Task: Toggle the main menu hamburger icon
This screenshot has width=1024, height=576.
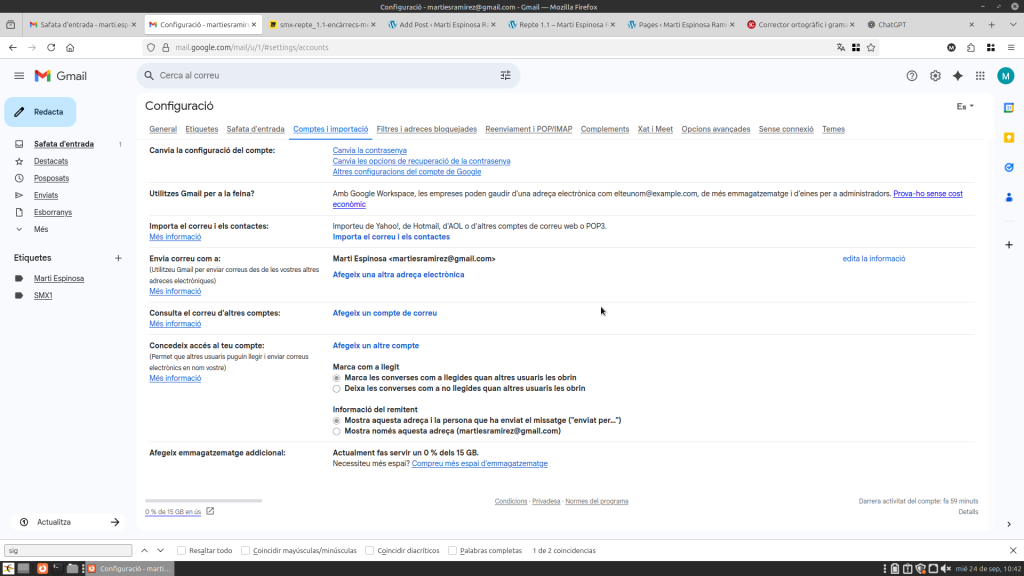Action: (x=18, y=76)
